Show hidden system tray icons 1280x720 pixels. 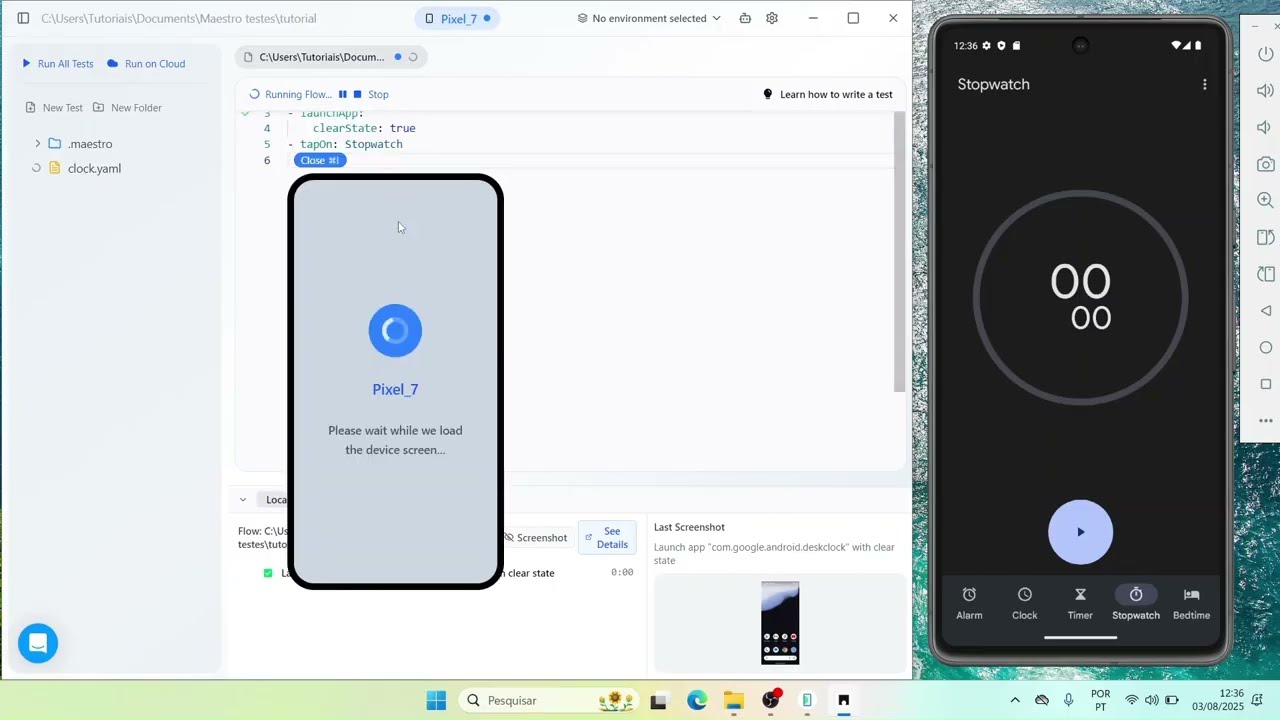(x=1015, y=701)
